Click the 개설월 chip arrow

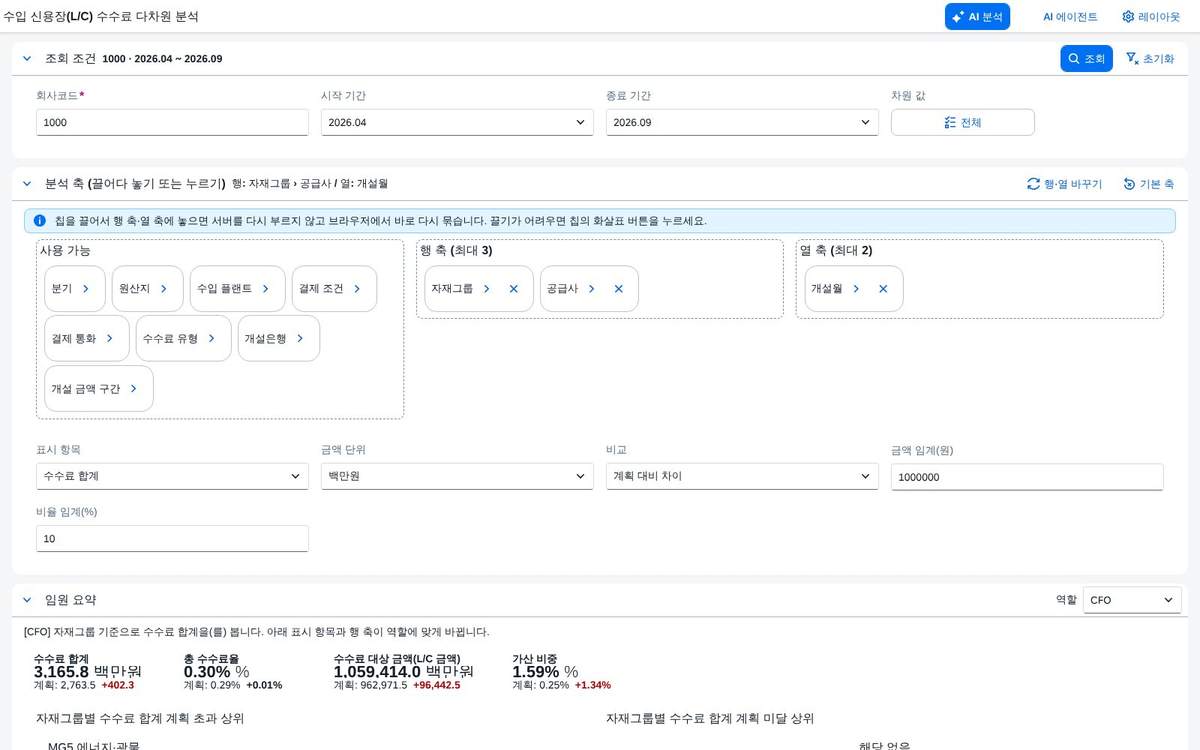[856, 288]
